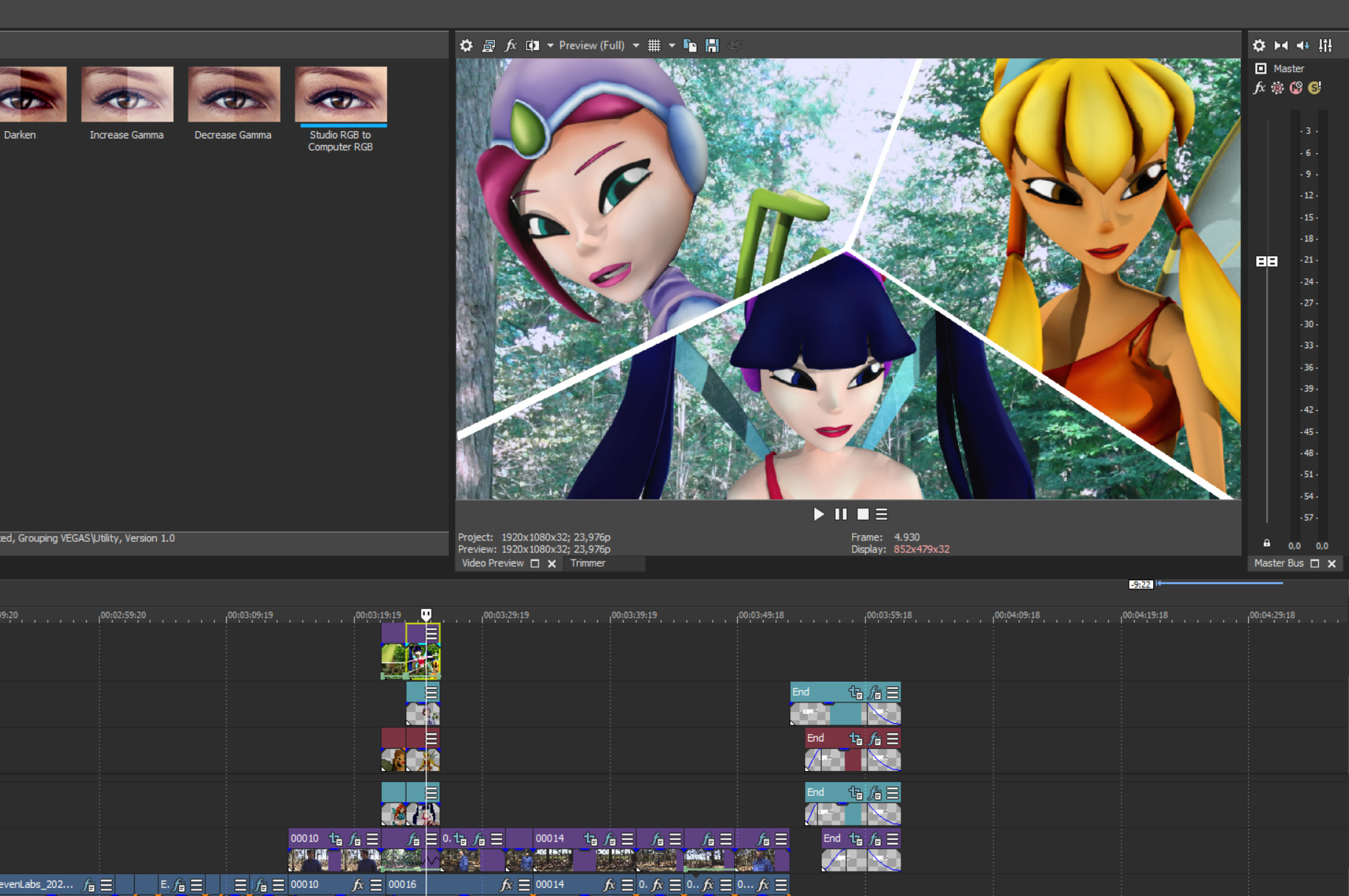This screenshot has height=896, width=1349.
Task: Toggle the Master fader channel lock
Action: pyautogui.click(x=1267, y=543)
